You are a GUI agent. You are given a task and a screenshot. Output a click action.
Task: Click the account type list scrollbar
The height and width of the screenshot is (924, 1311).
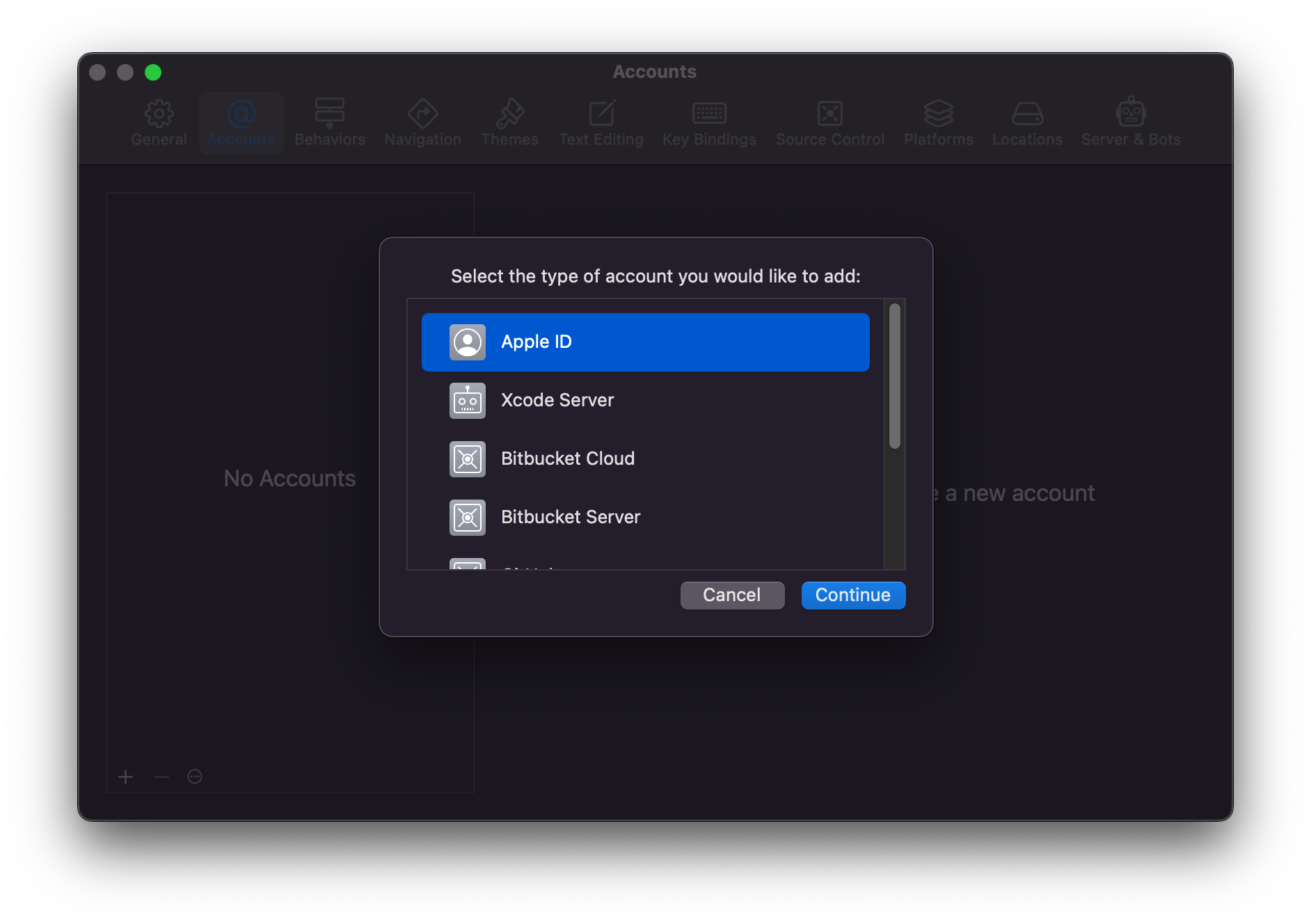pos(895,376)
